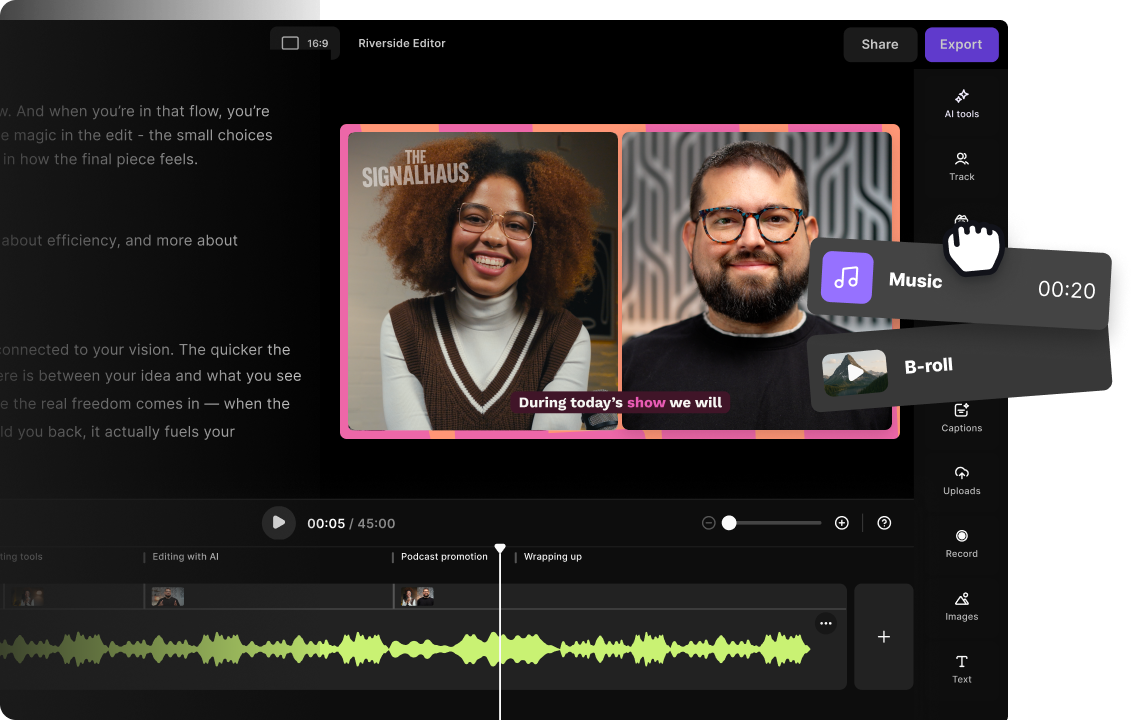This screenshot has height=720, width=1132.
Task: Click the purple Music note icon
Action: coord(847,277)
